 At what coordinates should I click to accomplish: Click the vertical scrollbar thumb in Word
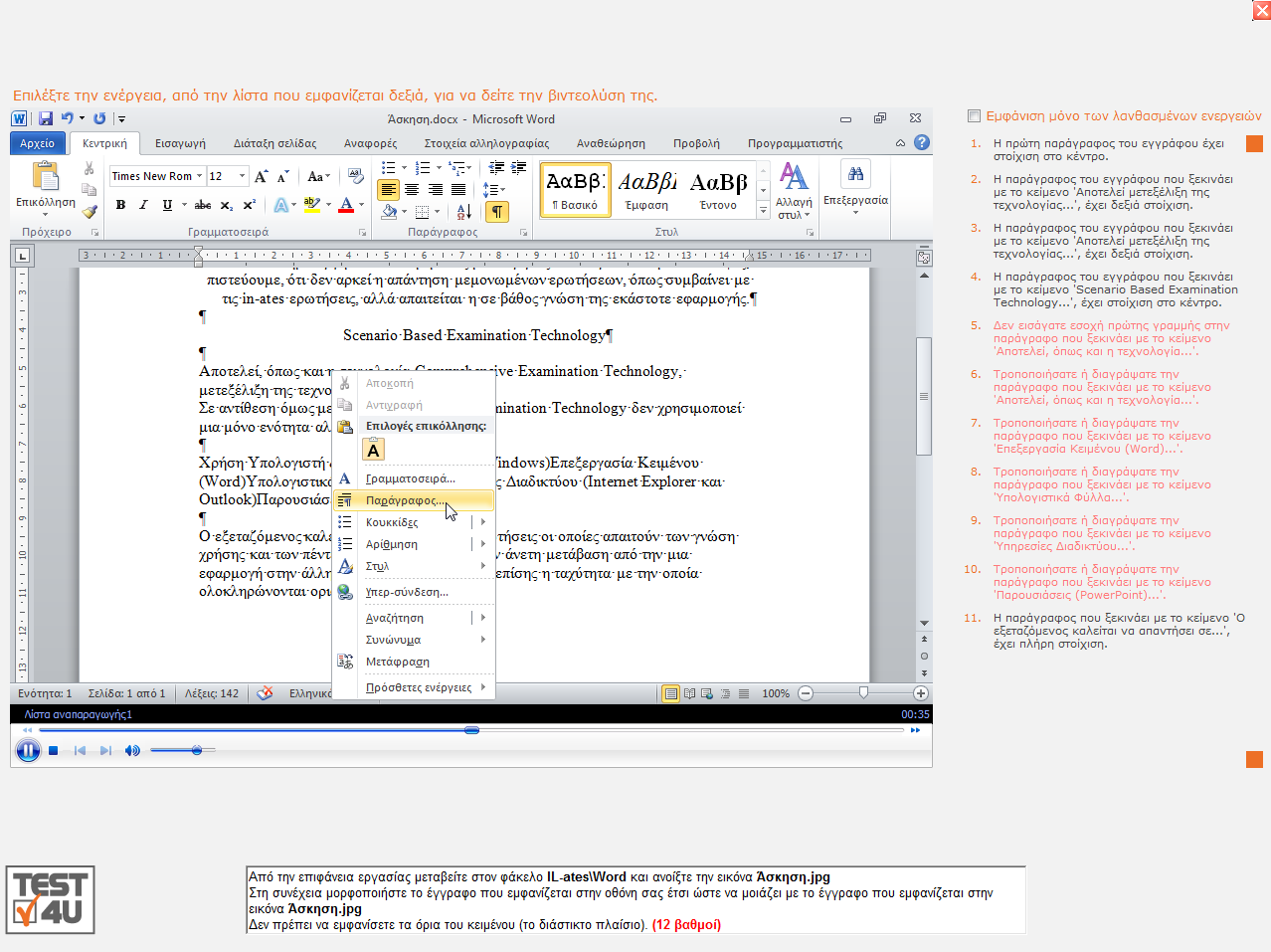924,396
